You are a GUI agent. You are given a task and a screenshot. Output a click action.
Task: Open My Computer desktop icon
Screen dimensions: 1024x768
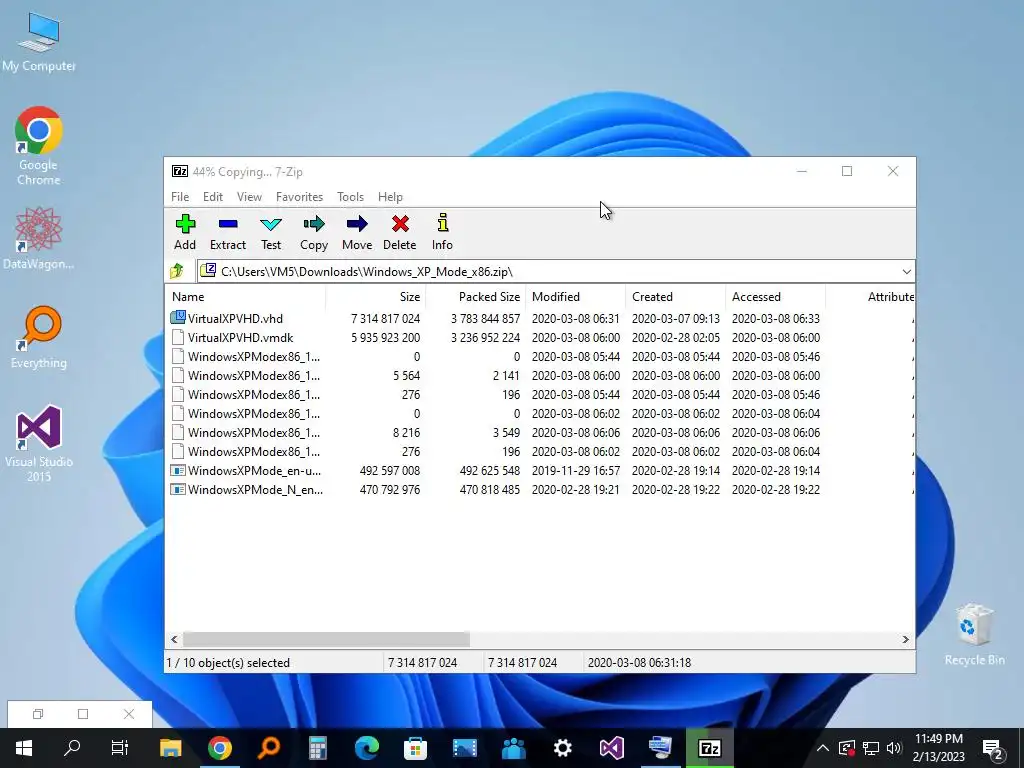[x=39, y=41]
